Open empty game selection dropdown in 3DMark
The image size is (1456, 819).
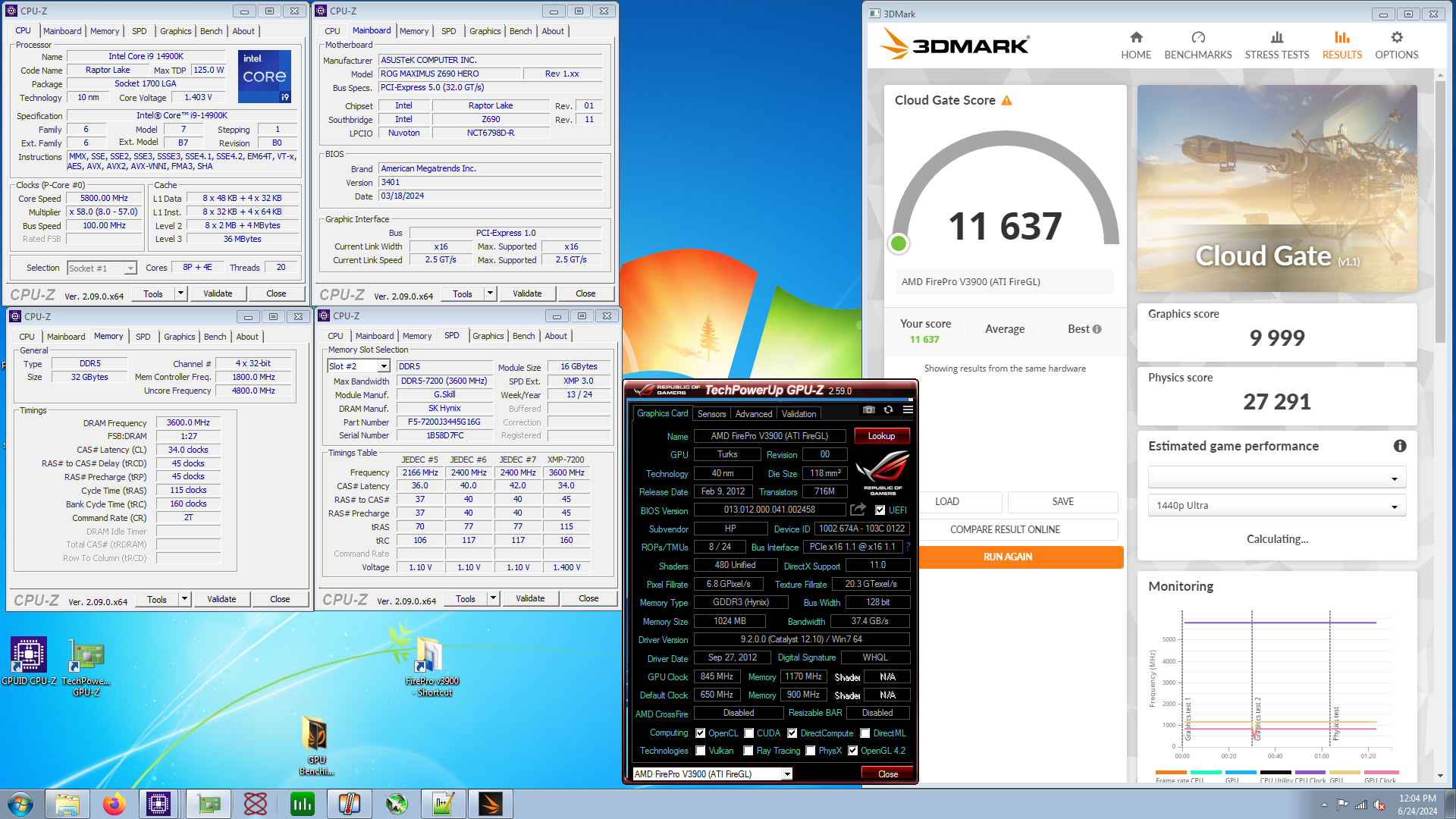pos(1277,478)
